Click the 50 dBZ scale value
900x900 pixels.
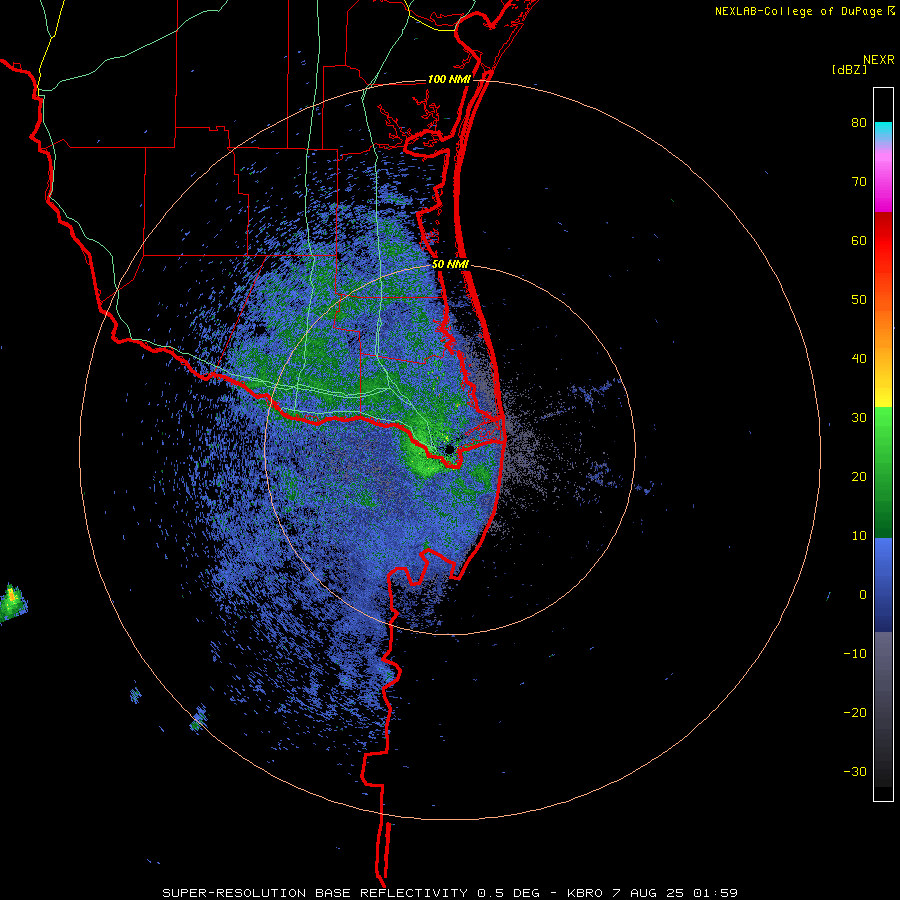859,300
